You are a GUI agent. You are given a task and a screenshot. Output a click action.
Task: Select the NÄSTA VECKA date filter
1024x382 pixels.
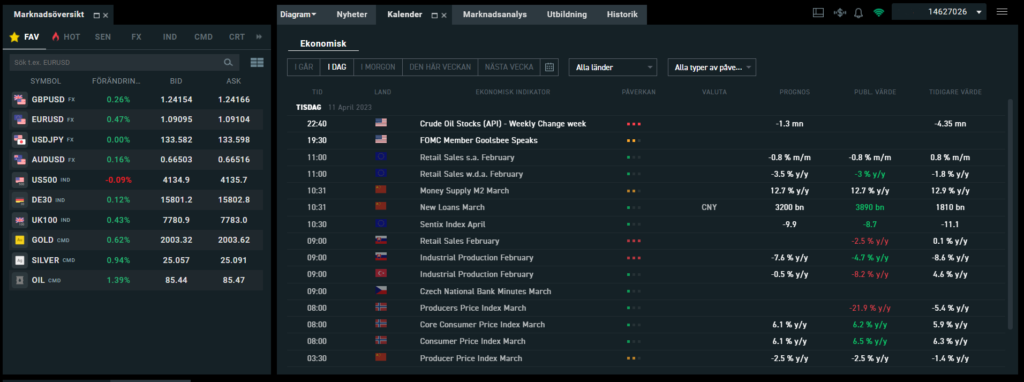(x=509, y=67)
